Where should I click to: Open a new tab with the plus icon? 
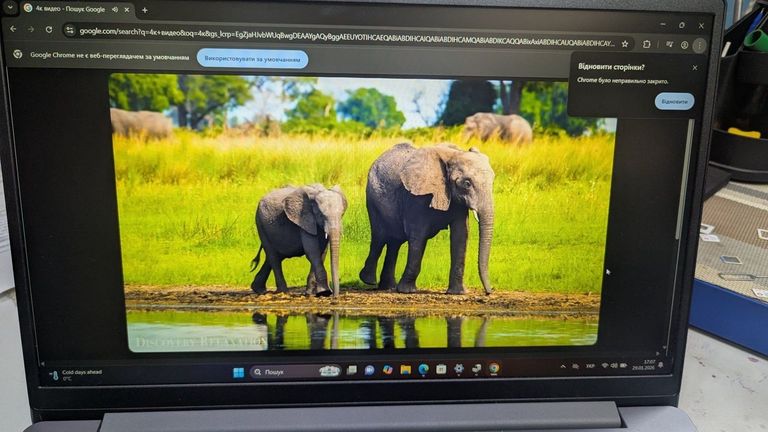point(144,10)
